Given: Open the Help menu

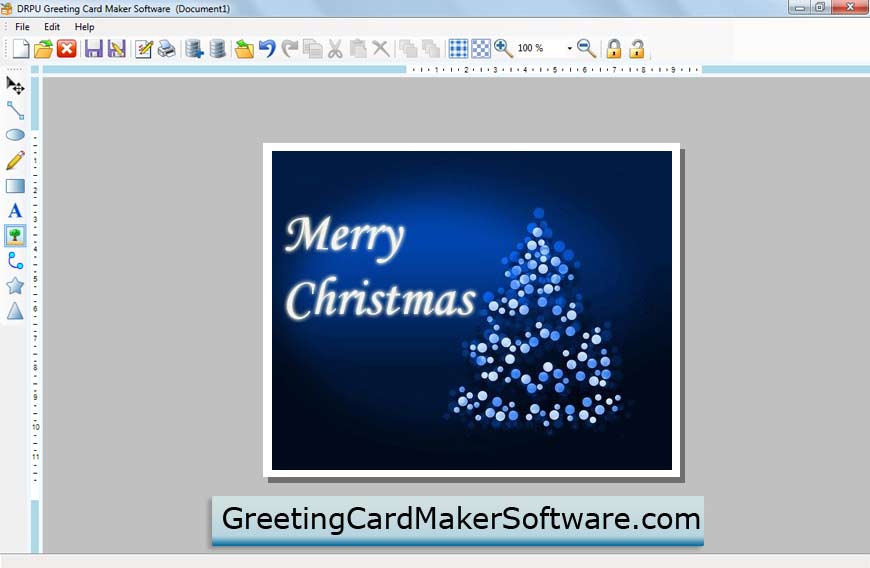Looking at the screenshot, I should pos(84,27).
